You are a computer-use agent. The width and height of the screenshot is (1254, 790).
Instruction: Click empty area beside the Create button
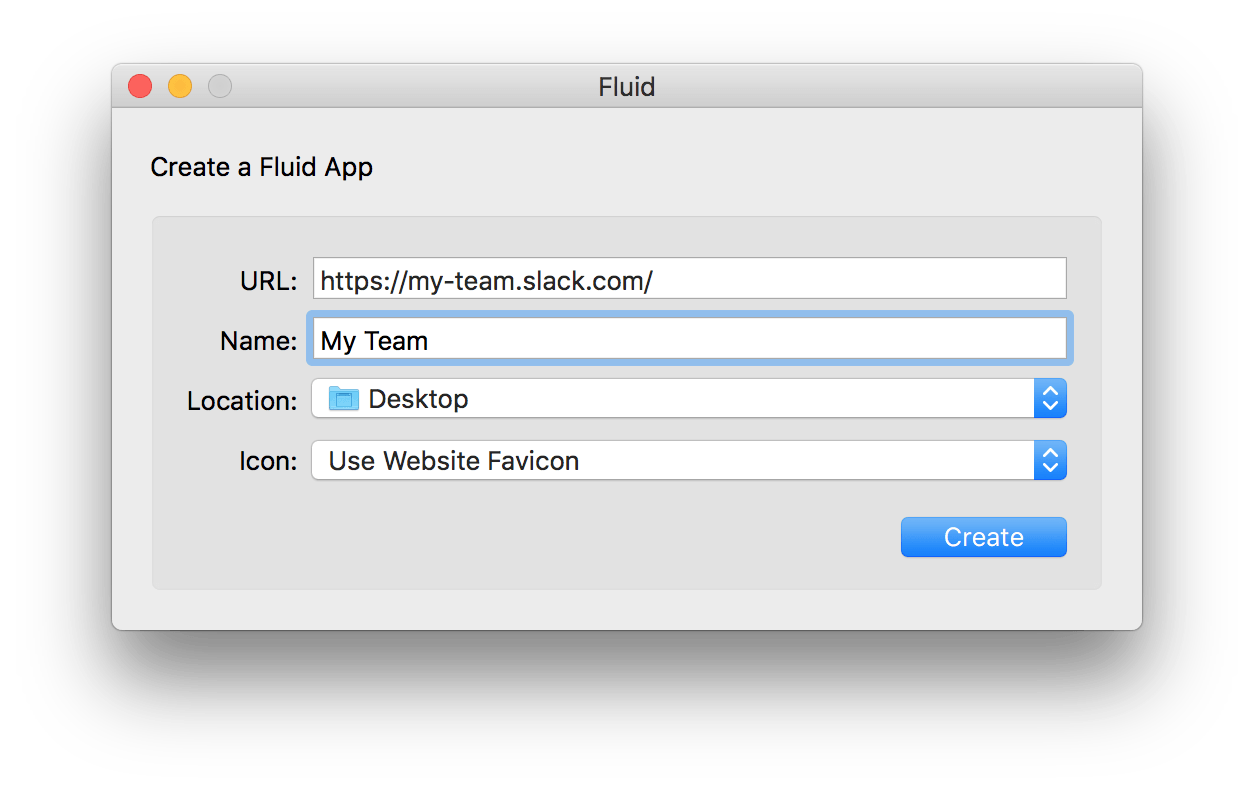coord(600,538)
